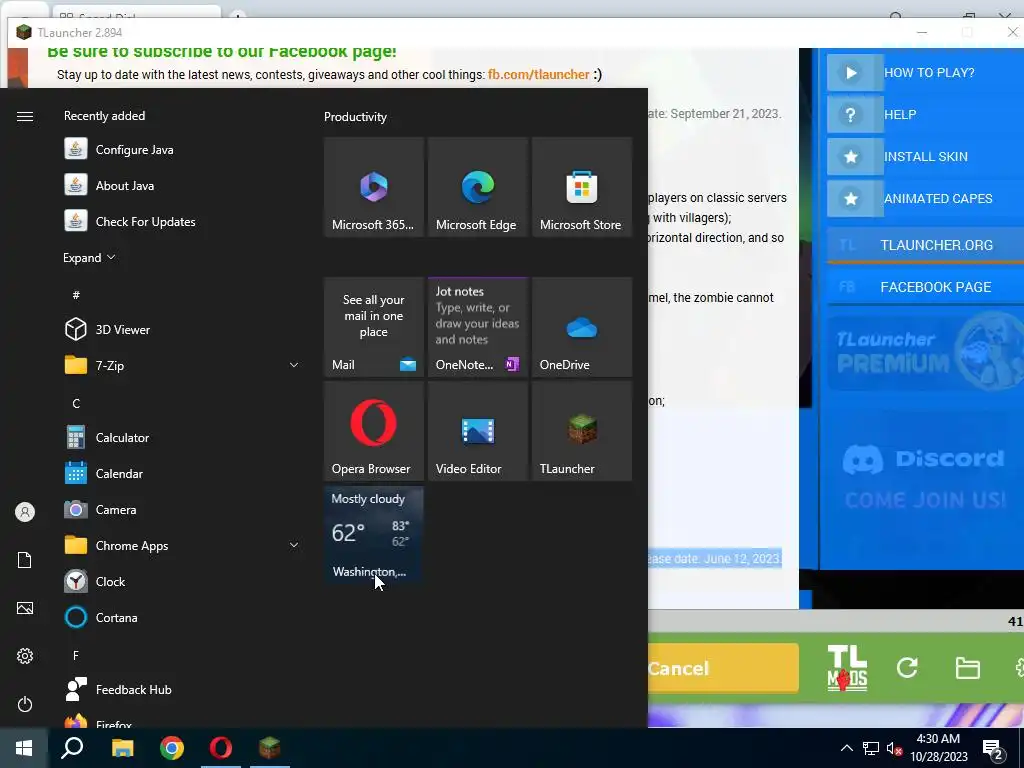Click the Power button in Start sidebar
This screenshot has width=1024, height=768.
click(25, 704)
